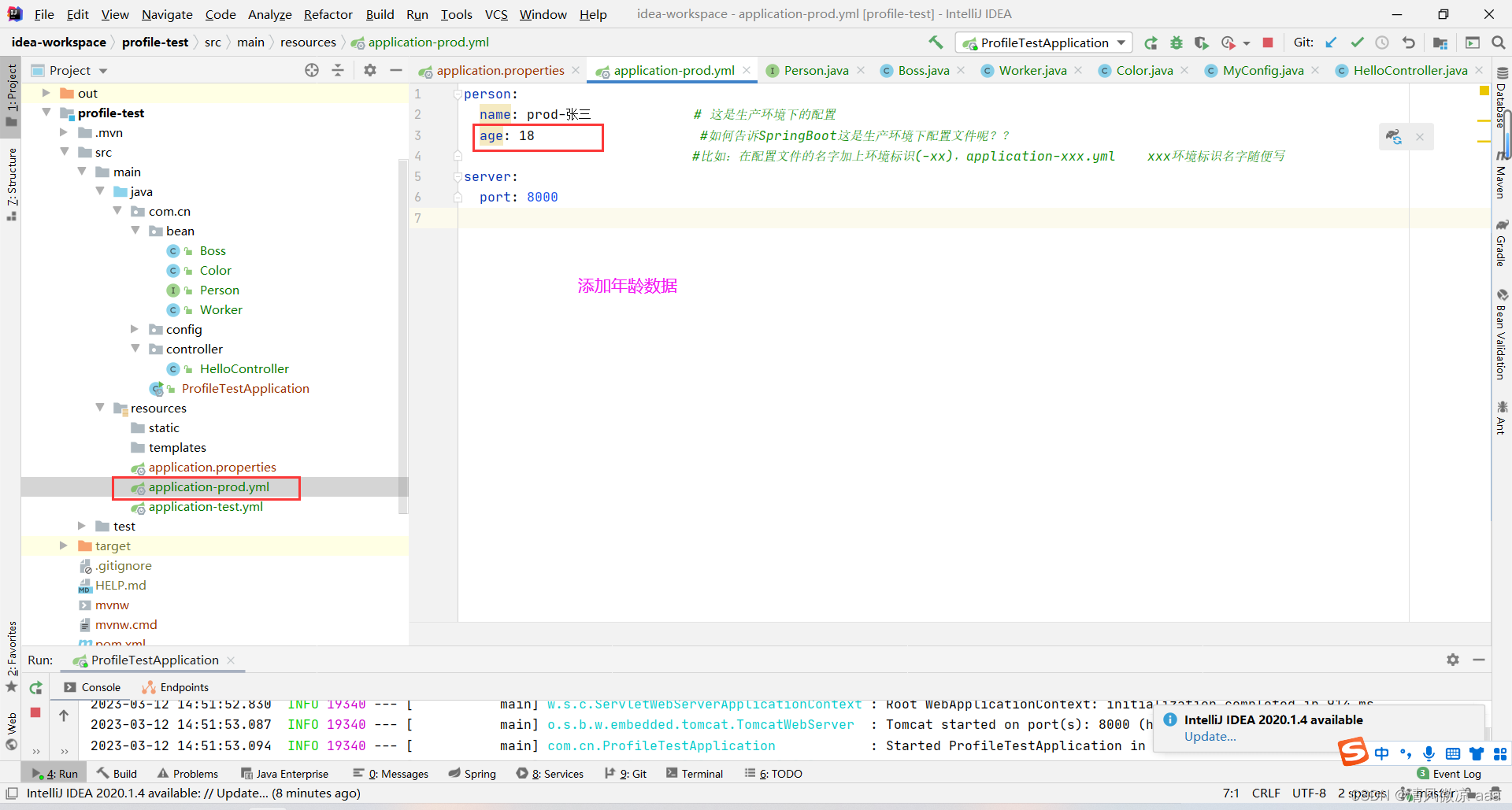The width and height of the screenshot is (1512, 810).
Task: Open Run panel settings gear
Action: click(1453, 660)
